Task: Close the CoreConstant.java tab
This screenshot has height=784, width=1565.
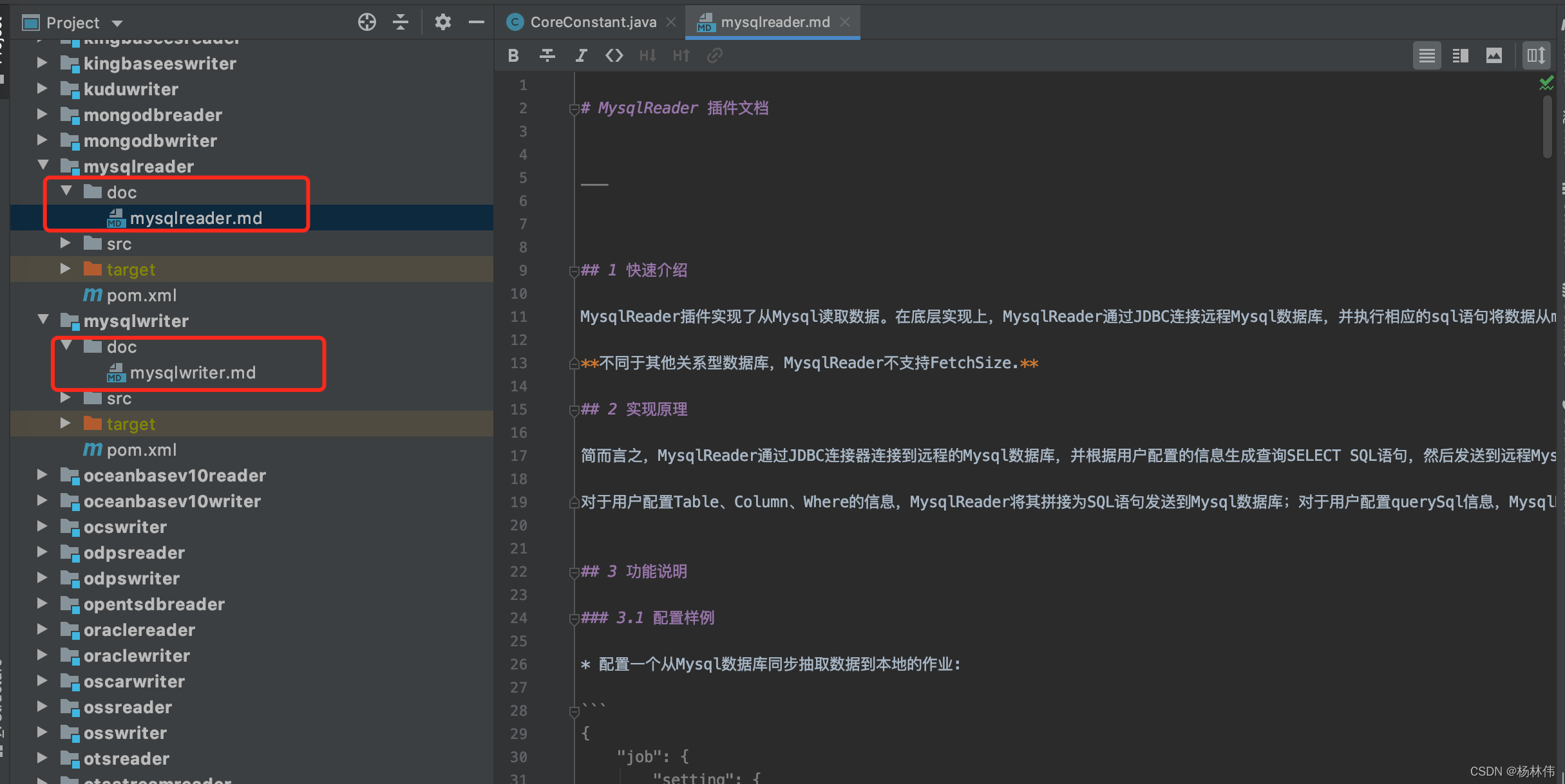Action: [x=671, y=21]
